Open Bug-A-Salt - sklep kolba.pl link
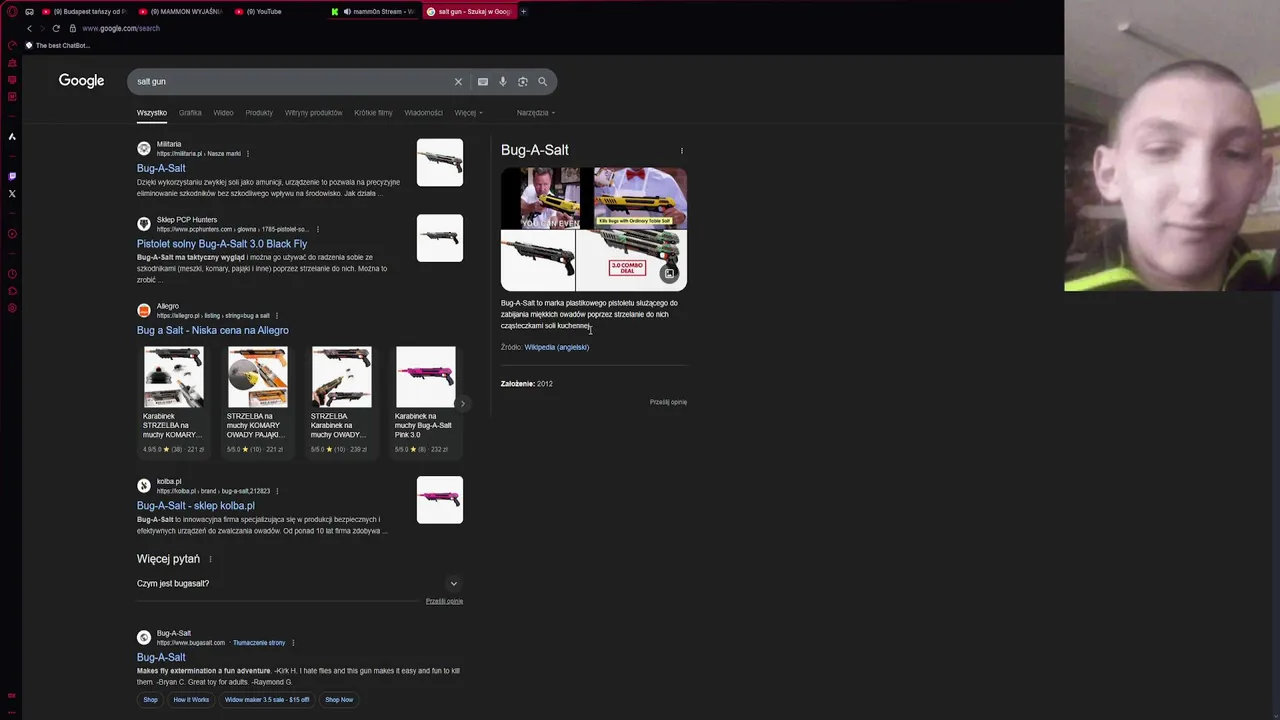Viewport: 1280px width, 720px height. (196, 506)
